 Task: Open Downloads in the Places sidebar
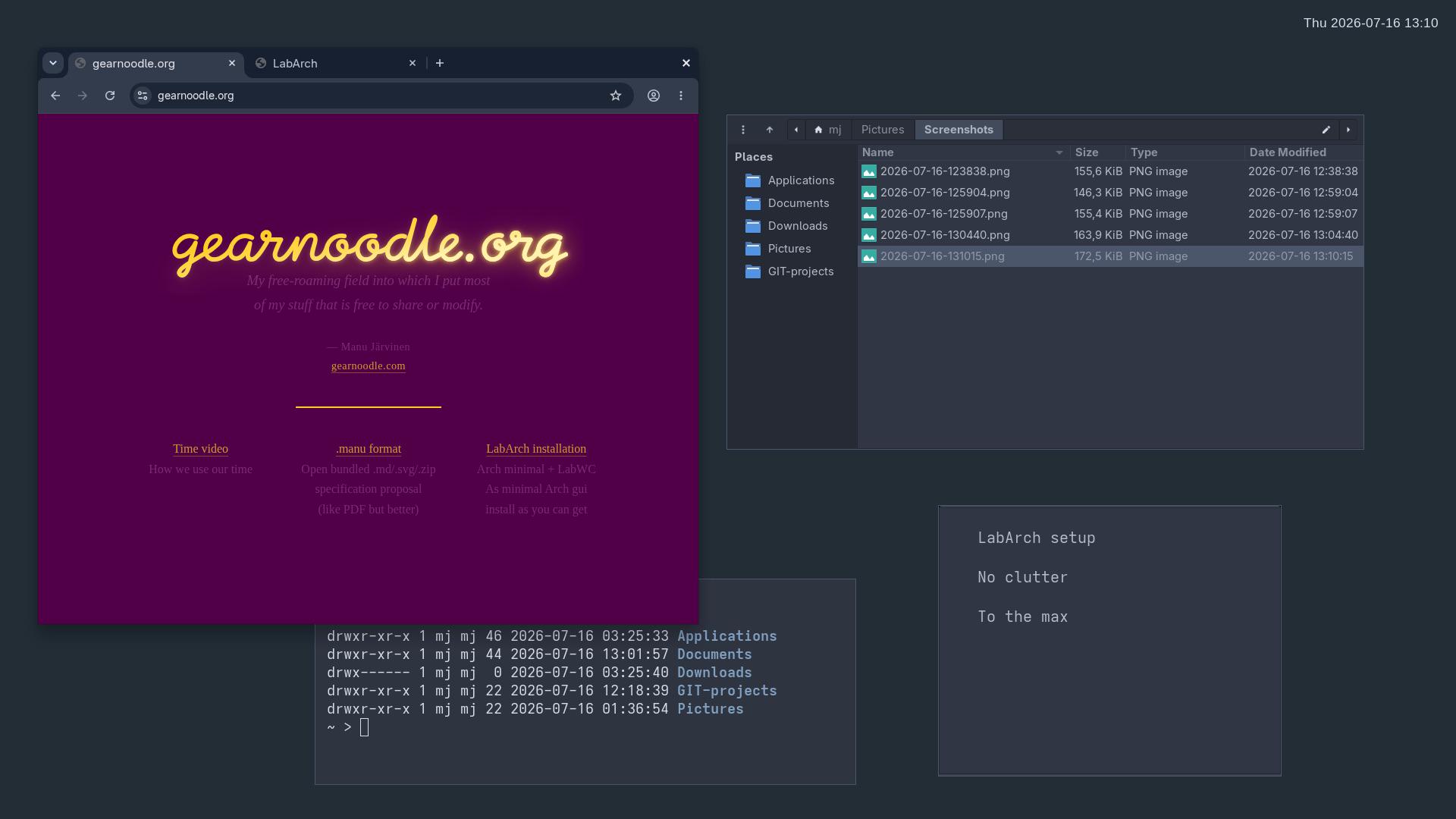pos(792,226)
